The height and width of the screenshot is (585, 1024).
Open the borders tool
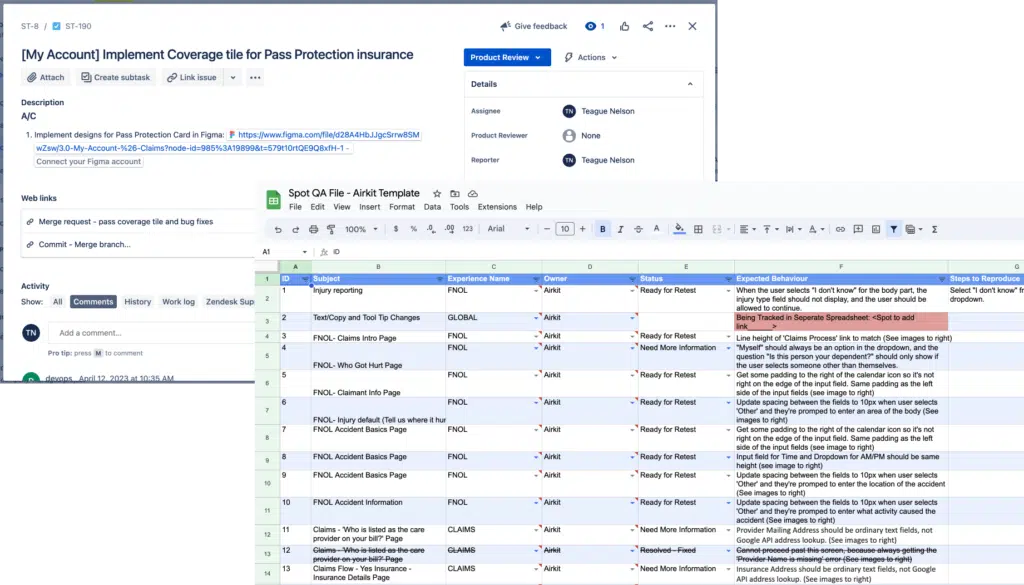tap(698, 229)
